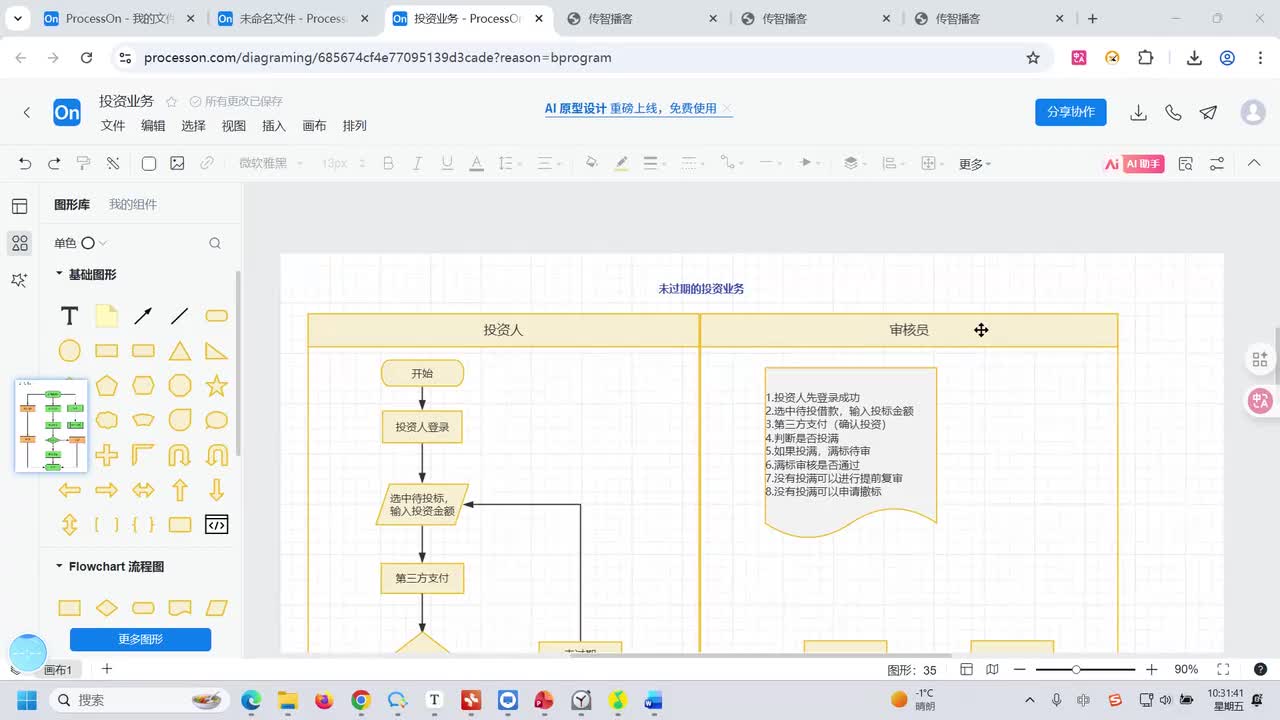Open the 单色 color style dropdown
This screenshot has height=720, width=1280.
click(x=80, y=243)
